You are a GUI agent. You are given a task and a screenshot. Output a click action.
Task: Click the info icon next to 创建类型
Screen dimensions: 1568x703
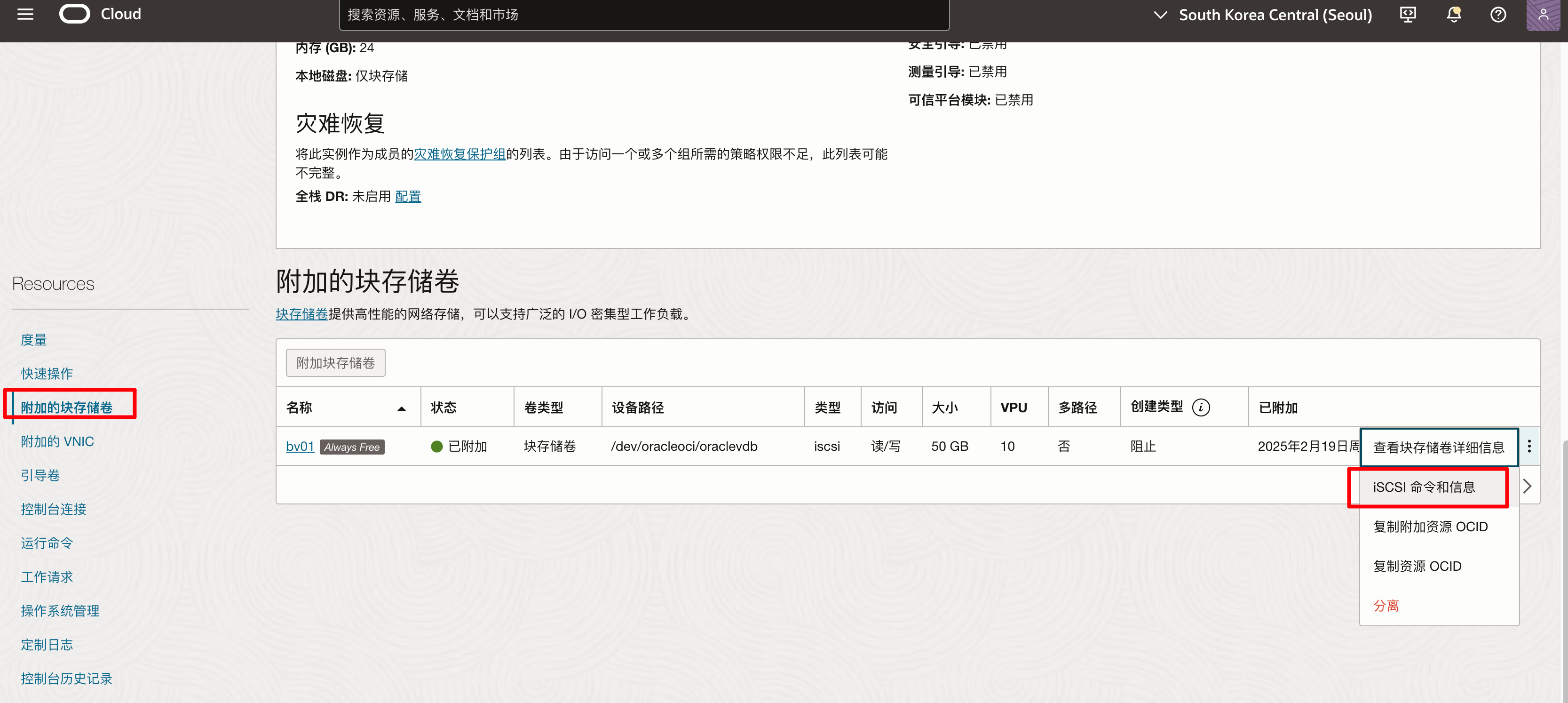[1200, 407]
